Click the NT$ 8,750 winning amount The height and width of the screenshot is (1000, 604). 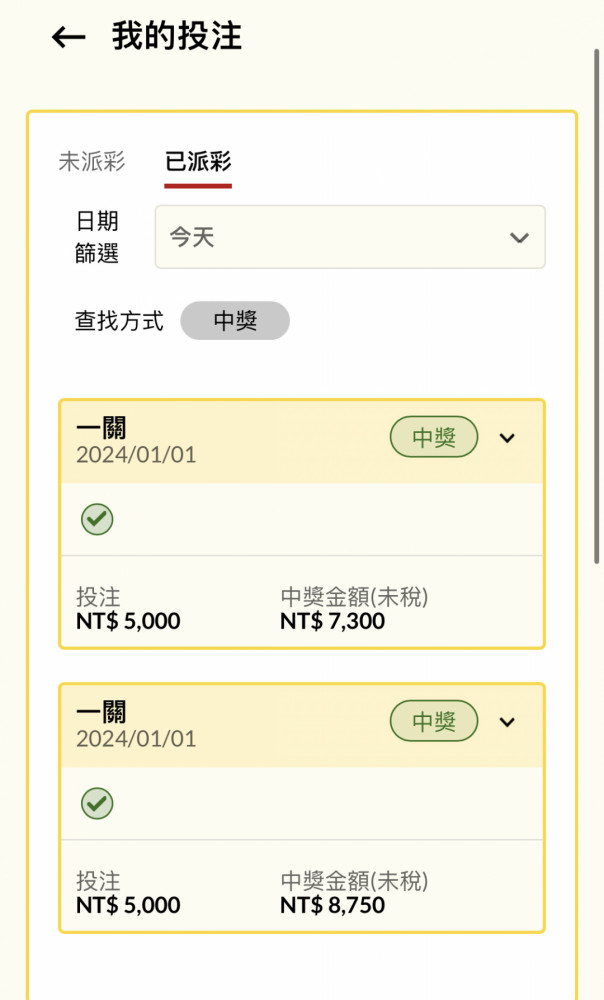[332, 904]
